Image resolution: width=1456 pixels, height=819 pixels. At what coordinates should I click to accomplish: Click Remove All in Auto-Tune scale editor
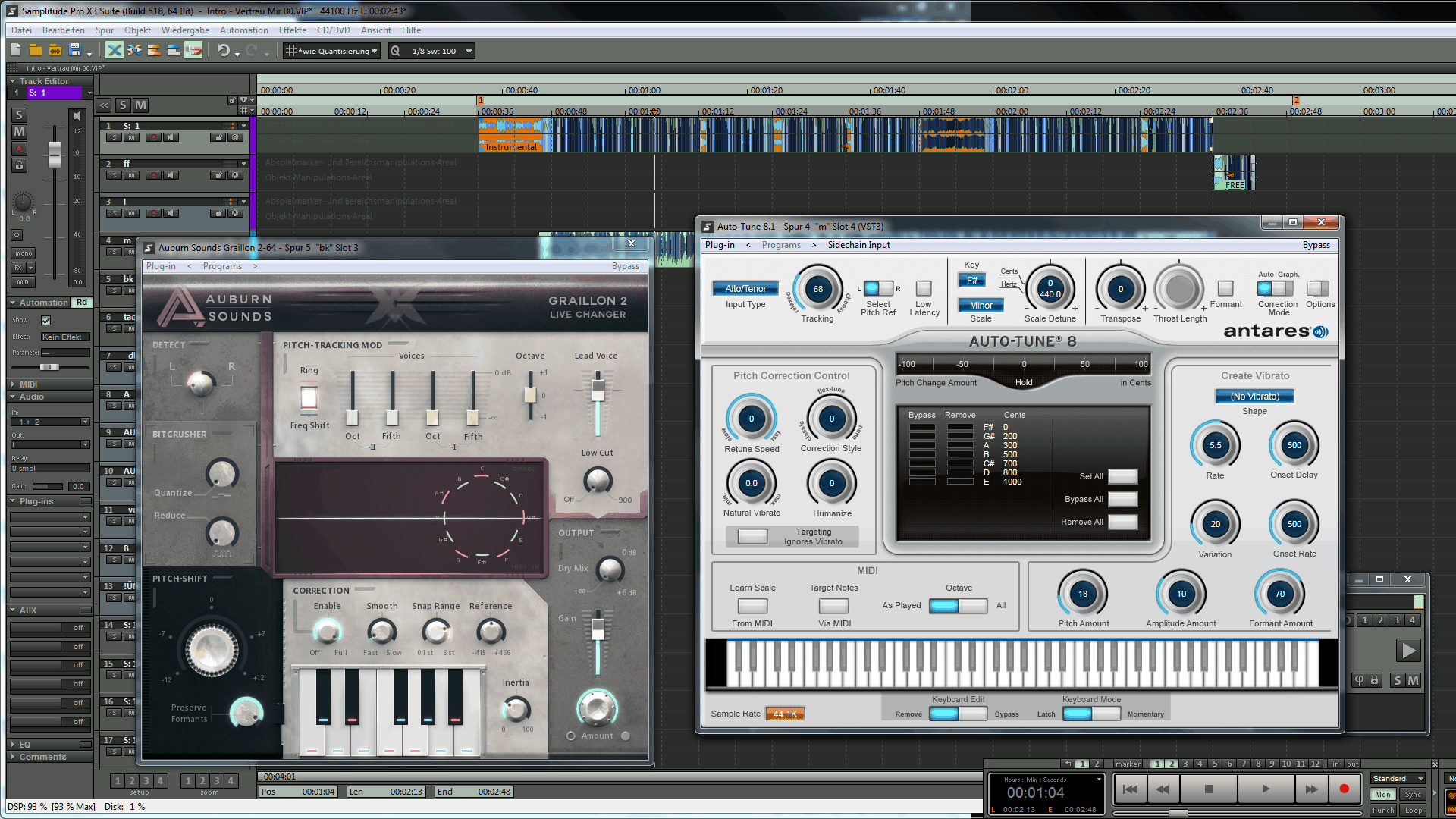tap(1122, 522)
